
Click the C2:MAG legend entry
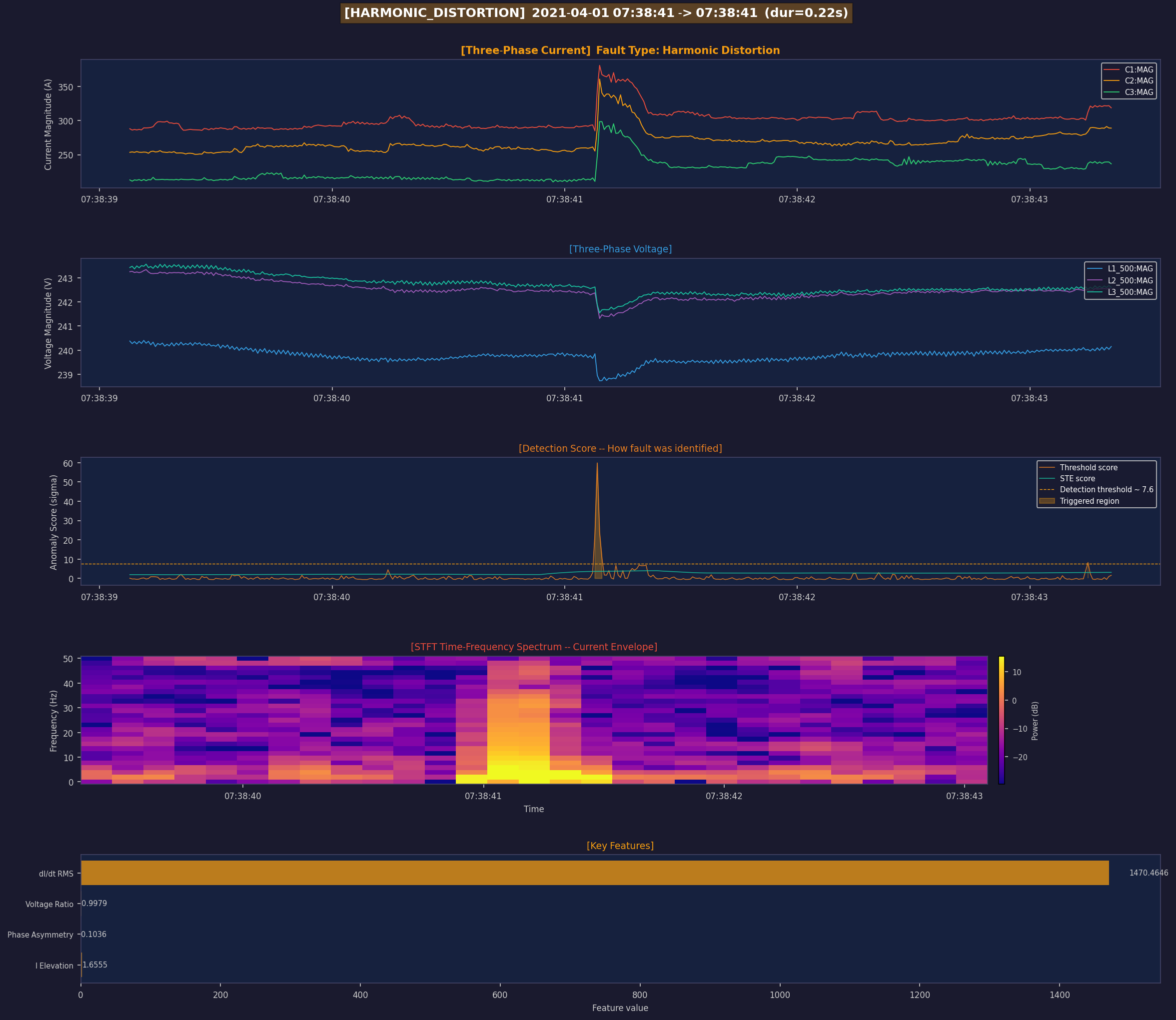1139,81
